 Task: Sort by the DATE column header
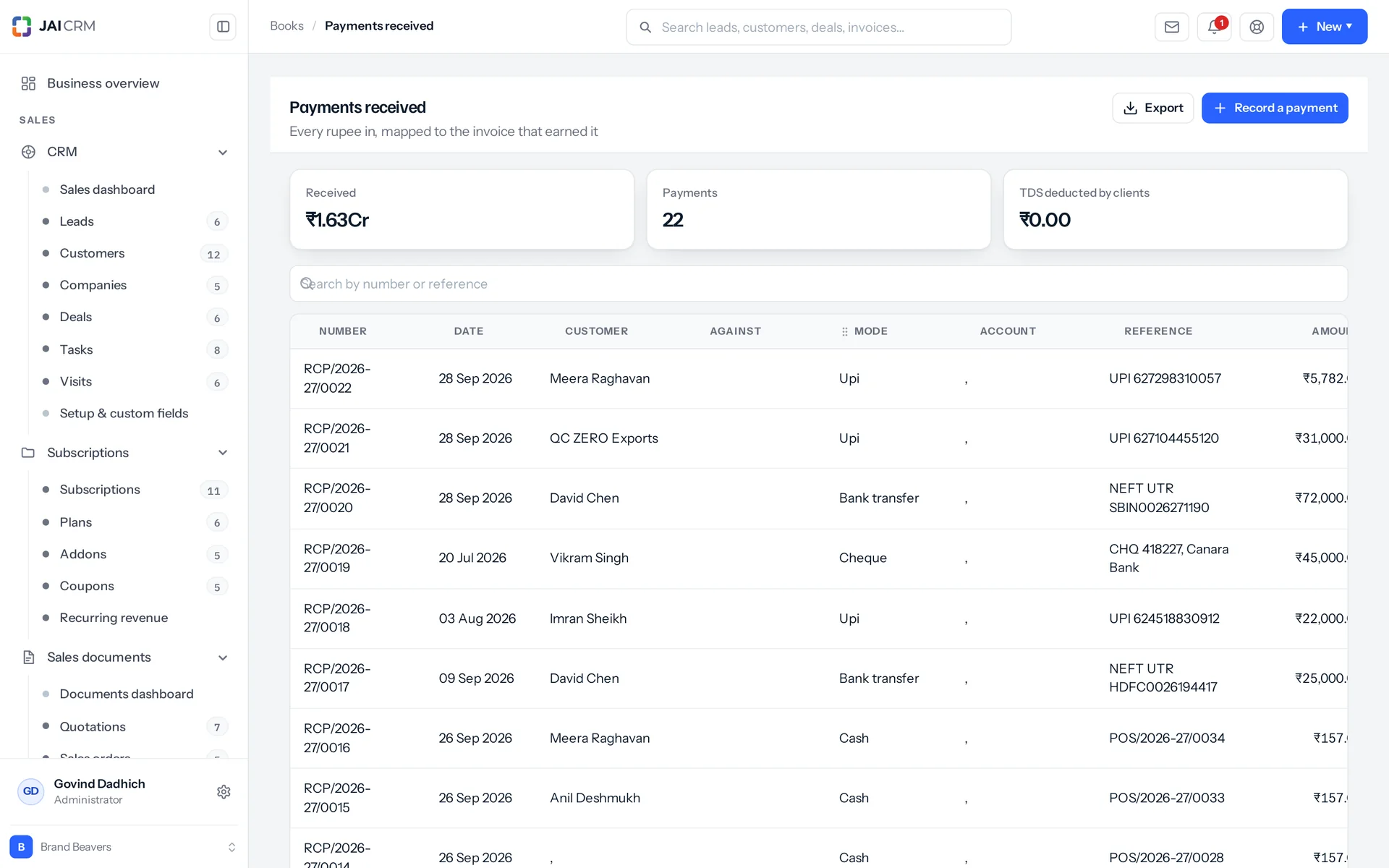pos(468,331)
